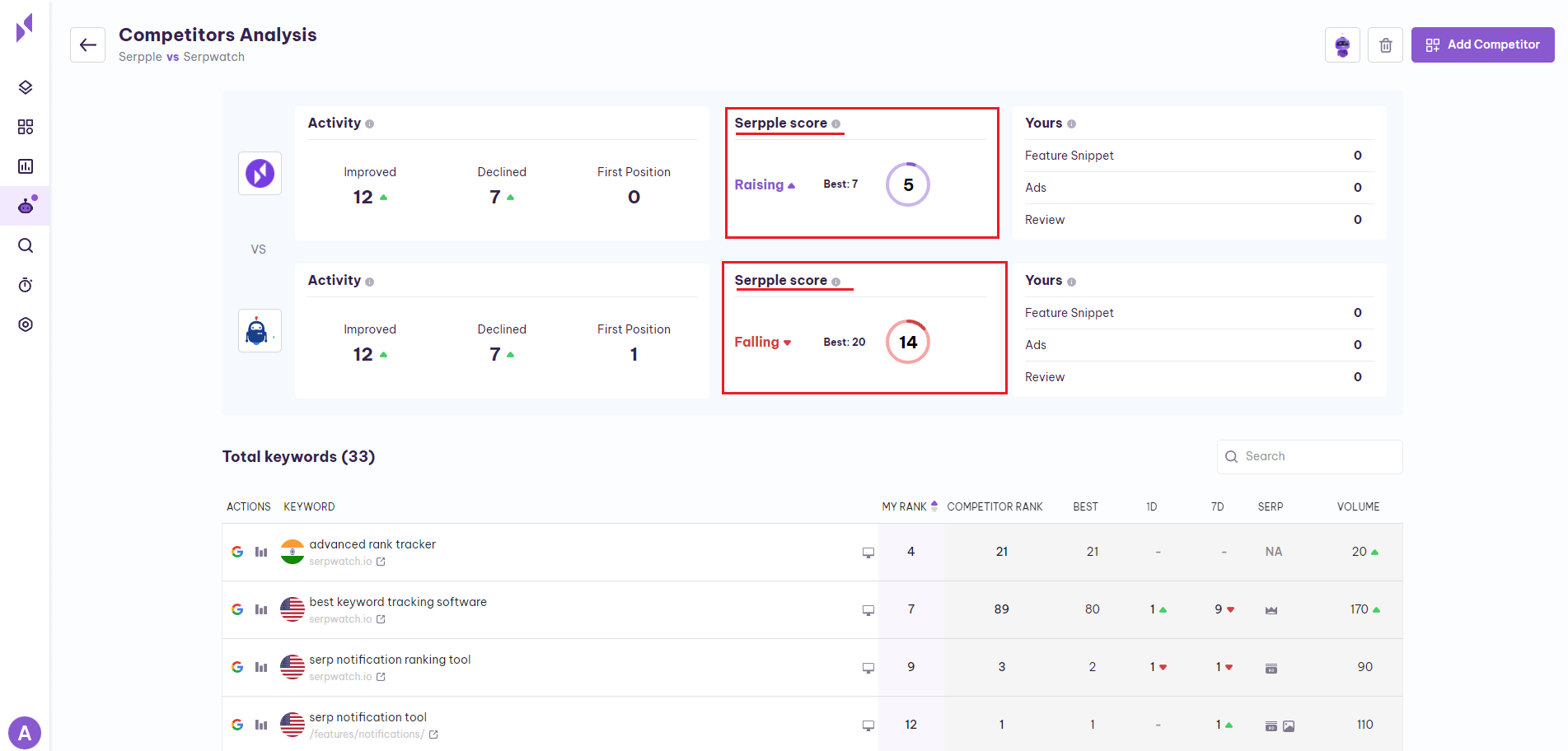Open the stopwatch icon in the sidebar
1568x751 pixels.
tap(26, 285)
